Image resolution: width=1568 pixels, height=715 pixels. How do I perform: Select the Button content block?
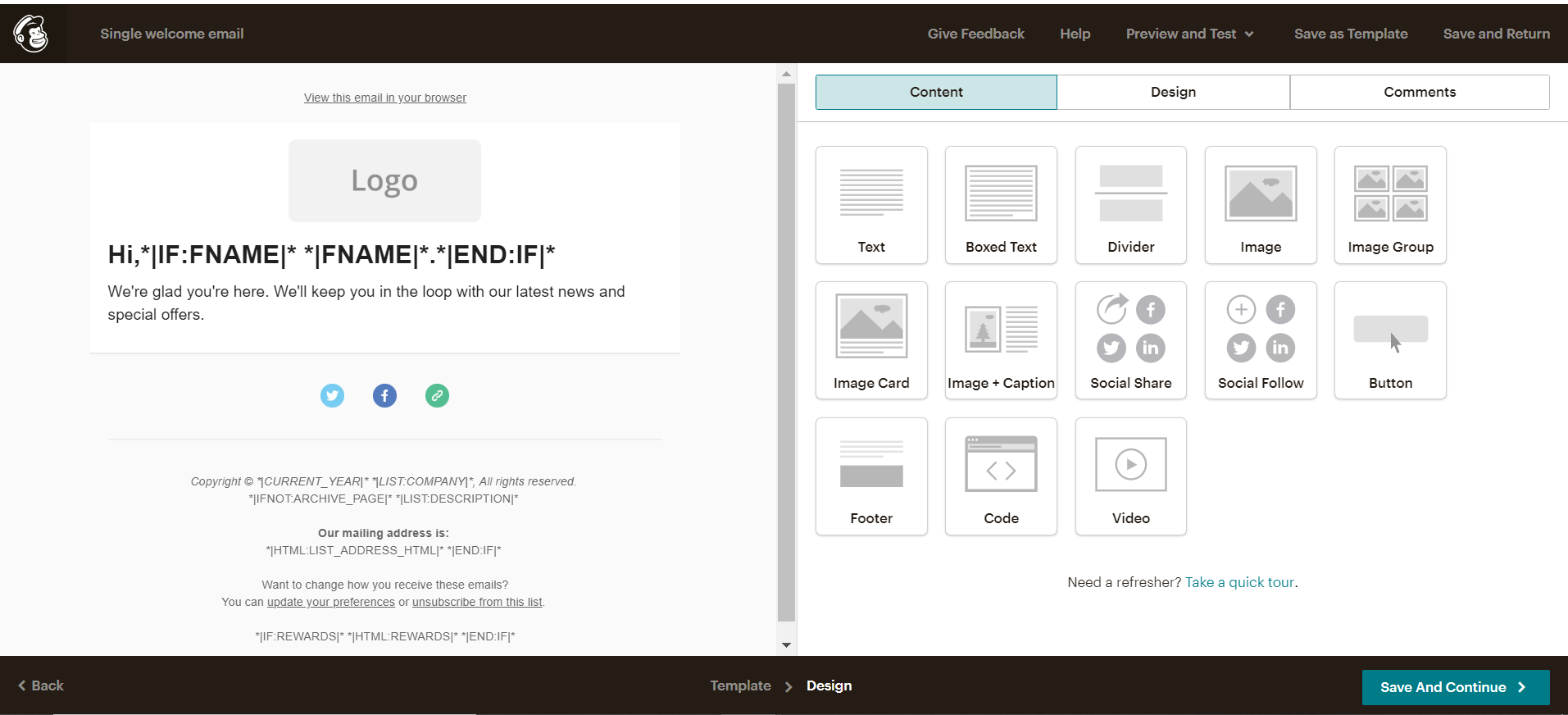point(1390,340)
